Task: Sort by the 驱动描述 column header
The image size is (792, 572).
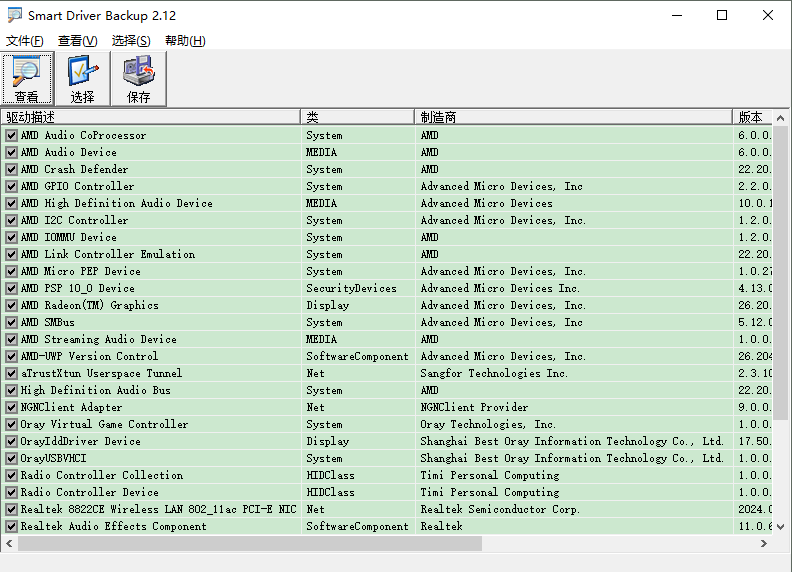Action: 151,117
